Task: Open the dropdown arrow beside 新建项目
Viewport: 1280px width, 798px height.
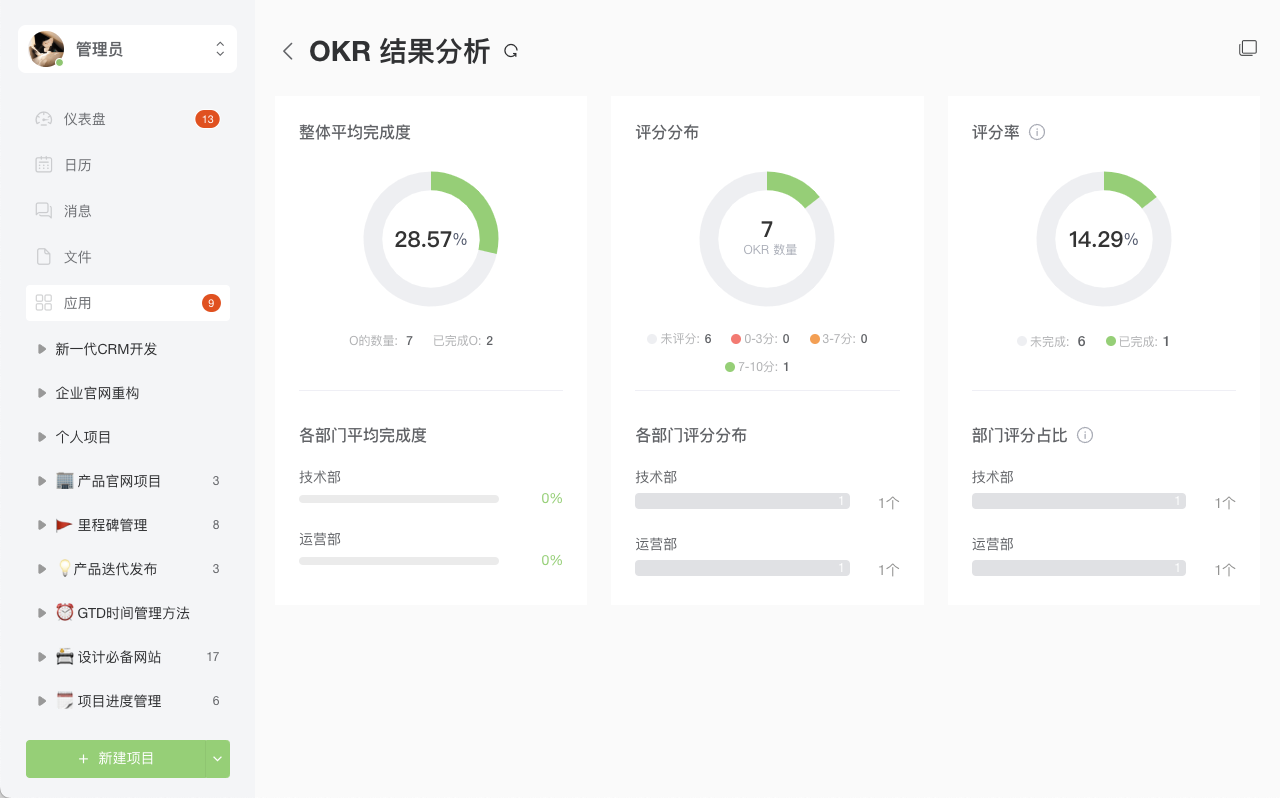Action: pyautogui.click(x=218, y=759)
